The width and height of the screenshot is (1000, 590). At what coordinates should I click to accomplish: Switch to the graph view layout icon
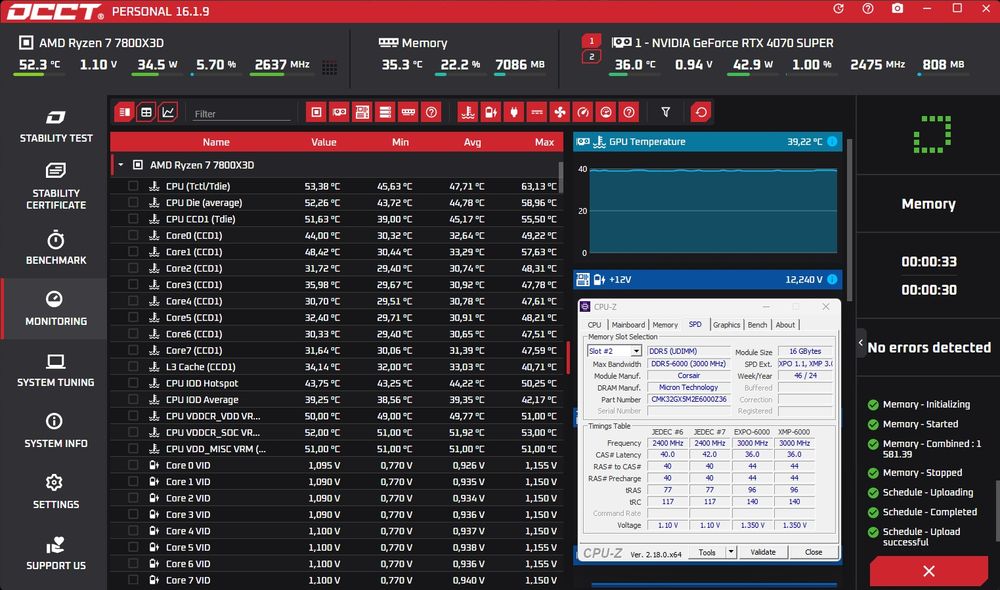coord(168,112)
